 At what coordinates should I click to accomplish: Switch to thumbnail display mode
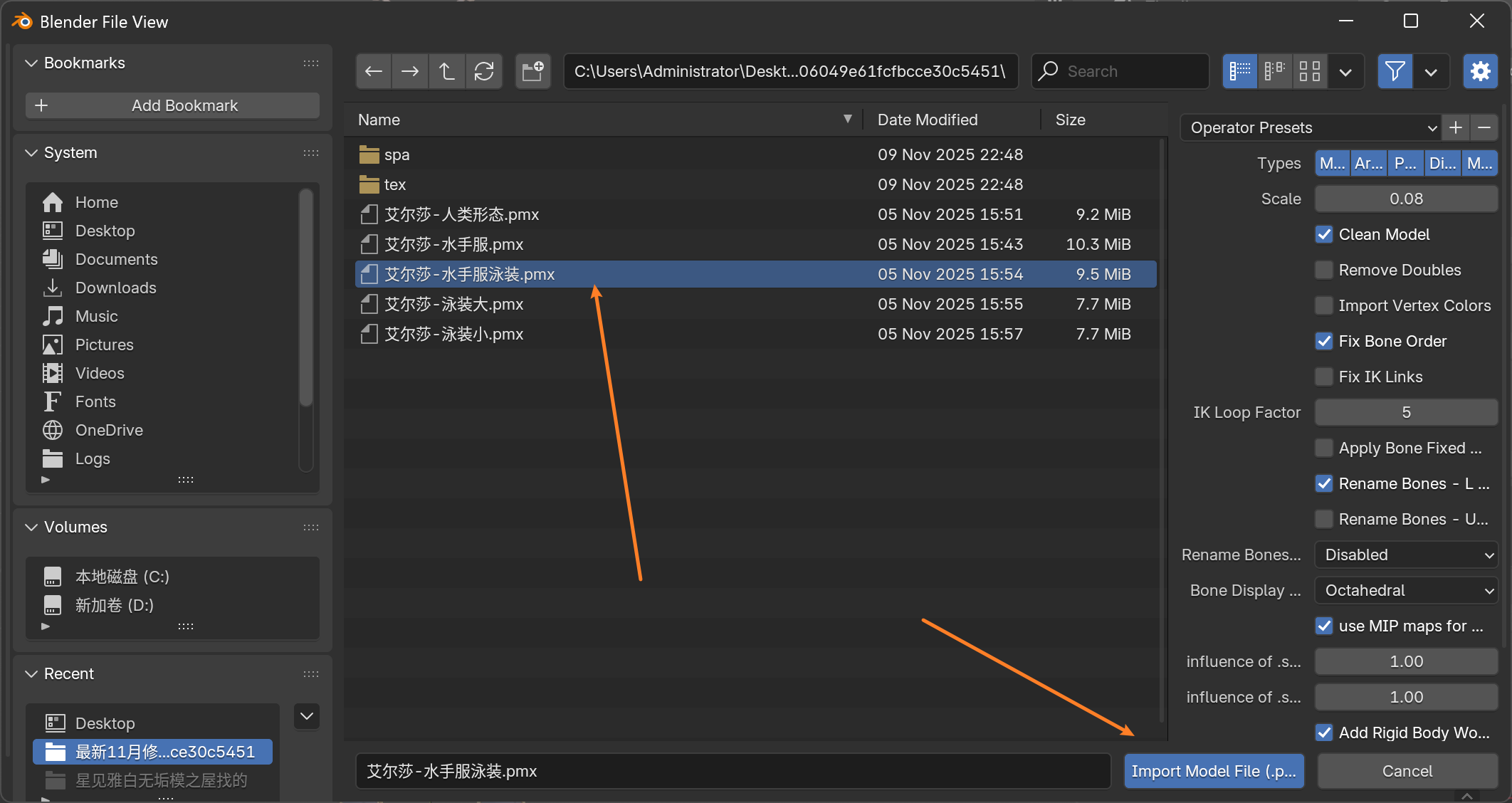pos(1309,71)
